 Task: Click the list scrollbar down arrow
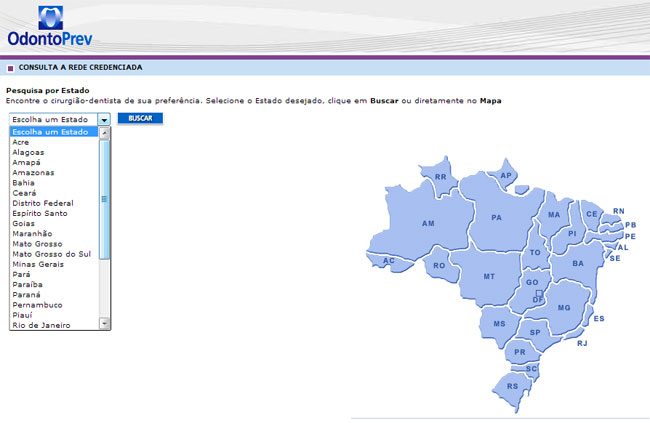104,323
